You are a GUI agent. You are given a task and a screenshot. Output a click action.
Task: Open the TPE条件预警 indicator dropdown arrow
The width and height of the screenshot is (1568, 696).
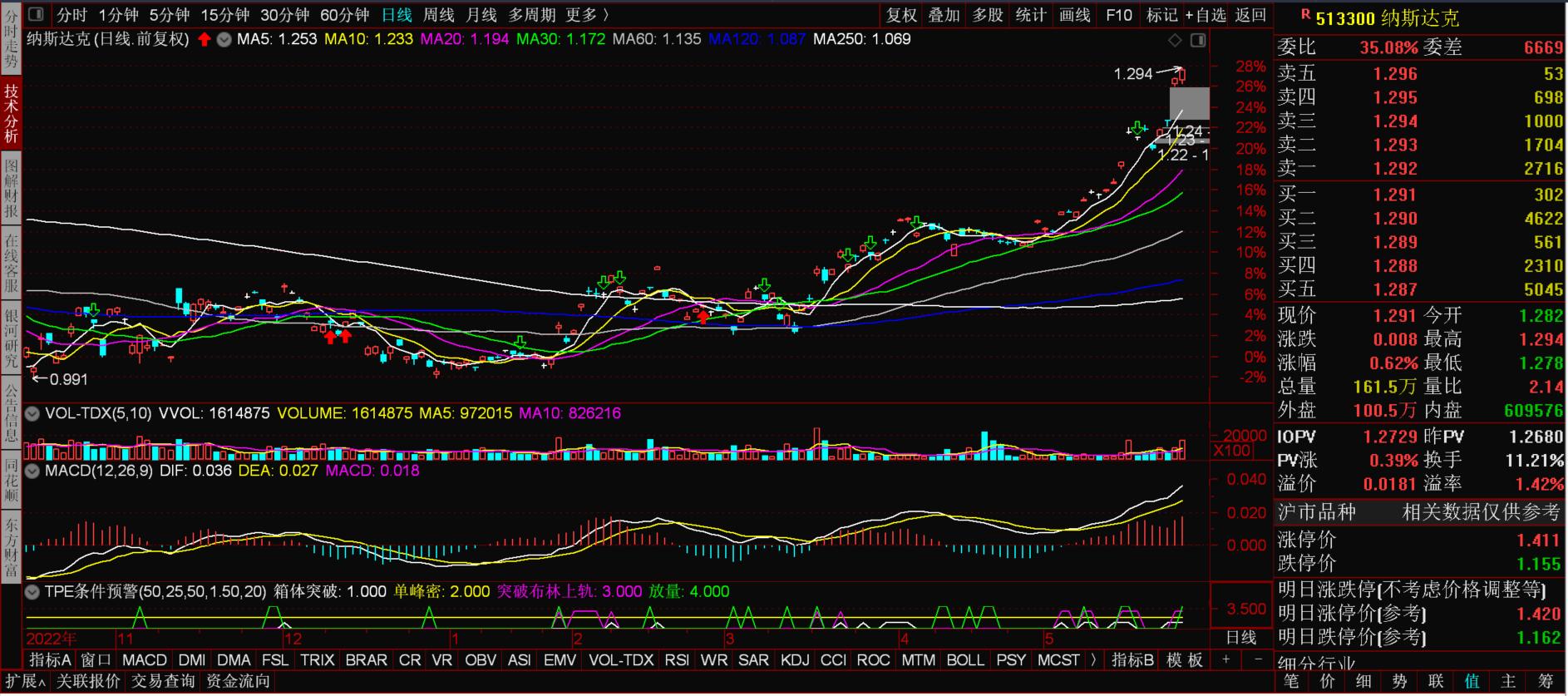(x=32, y=592)
